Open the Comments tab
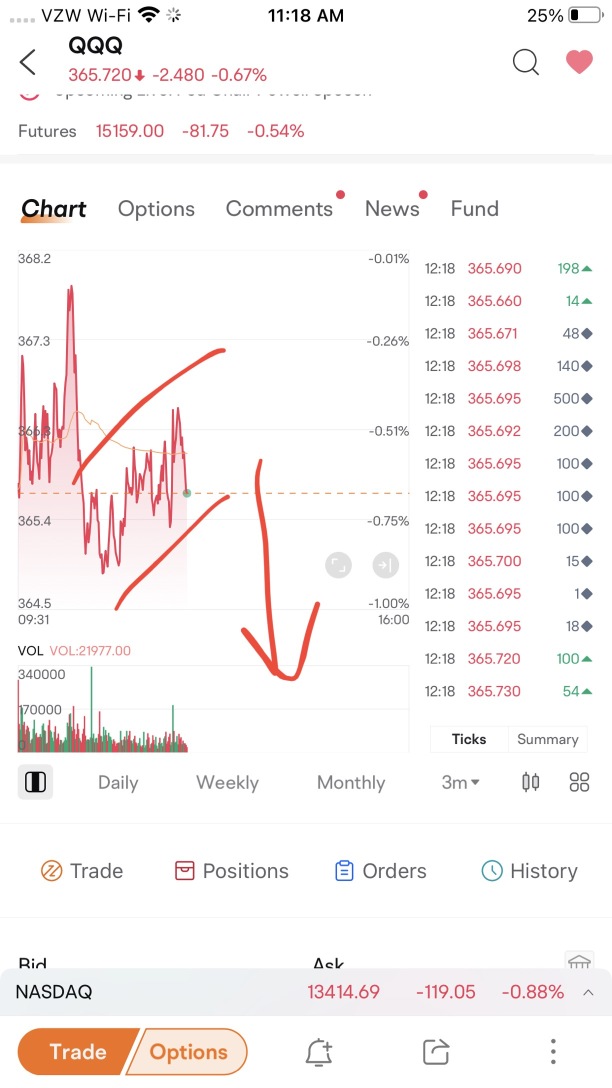Screen dimensions: 612x1088 [x=280, y=208]
